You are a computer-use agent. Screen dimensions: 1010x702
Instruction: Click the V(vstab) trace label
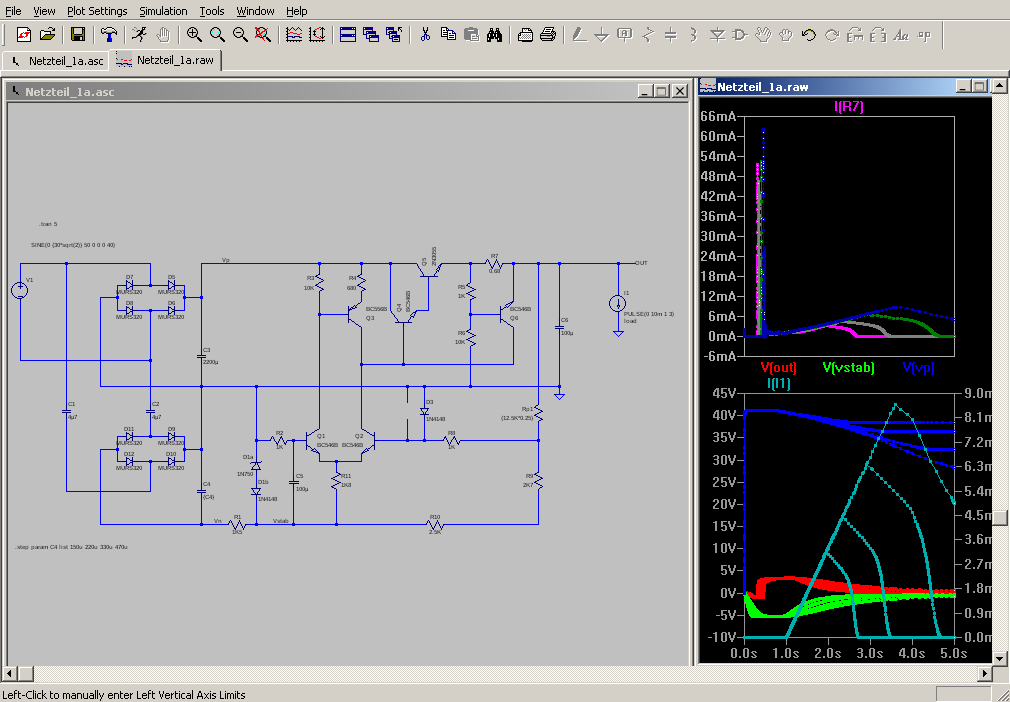(x=849, y=368)
